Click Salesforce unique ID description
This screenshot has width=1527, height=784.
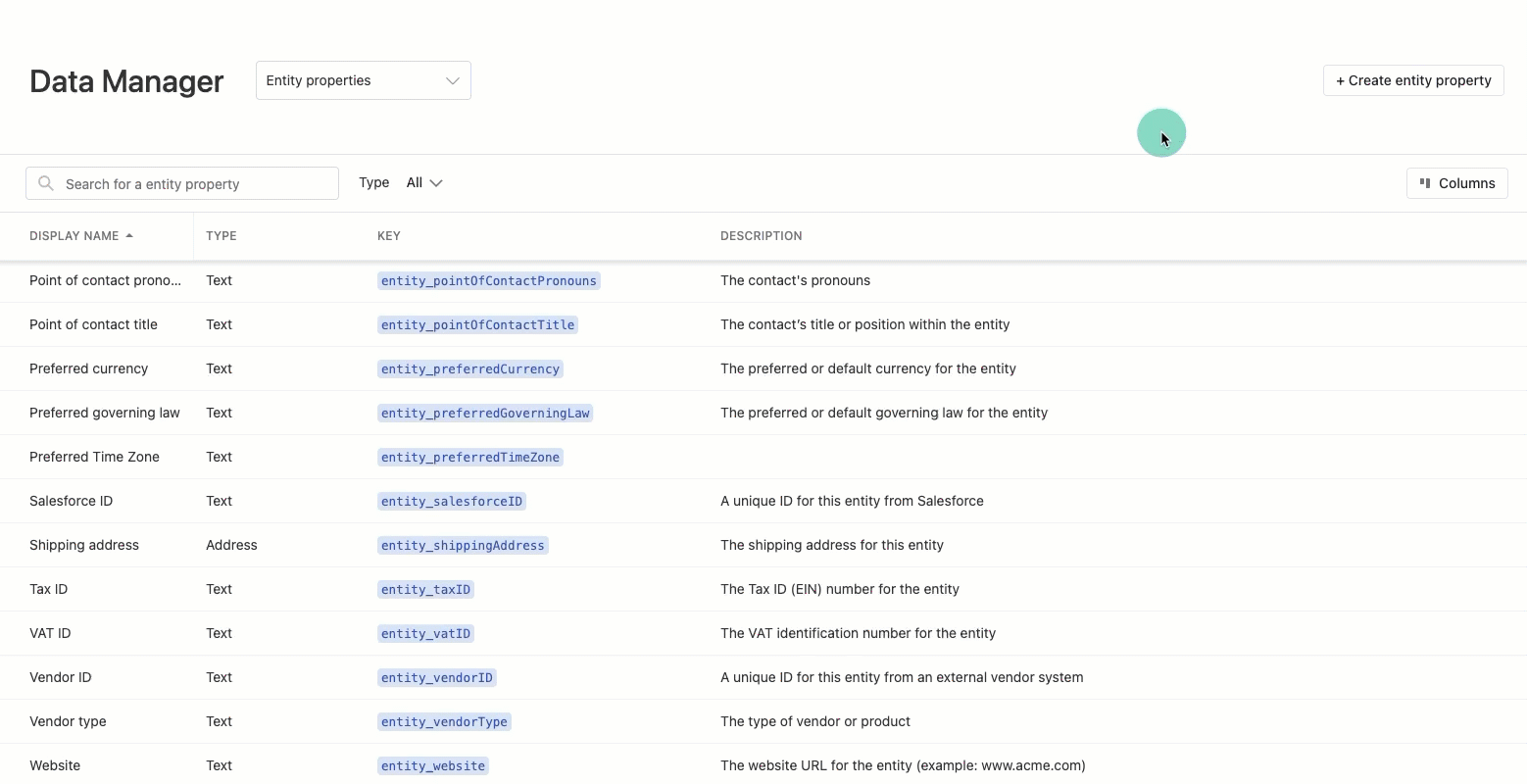click(852, 501)
